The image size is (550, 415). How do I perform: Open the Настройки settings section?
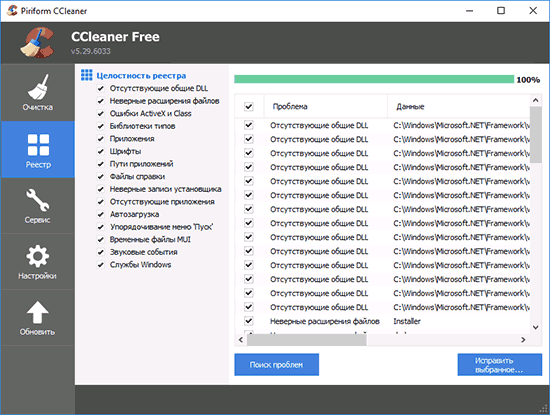(x=38, y=262)
